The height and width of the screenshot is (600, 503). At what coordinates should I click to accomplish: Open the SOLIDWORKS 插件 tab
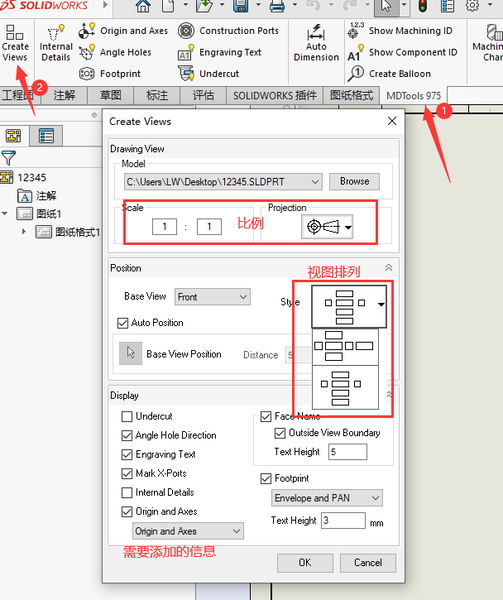pos(275,96)
